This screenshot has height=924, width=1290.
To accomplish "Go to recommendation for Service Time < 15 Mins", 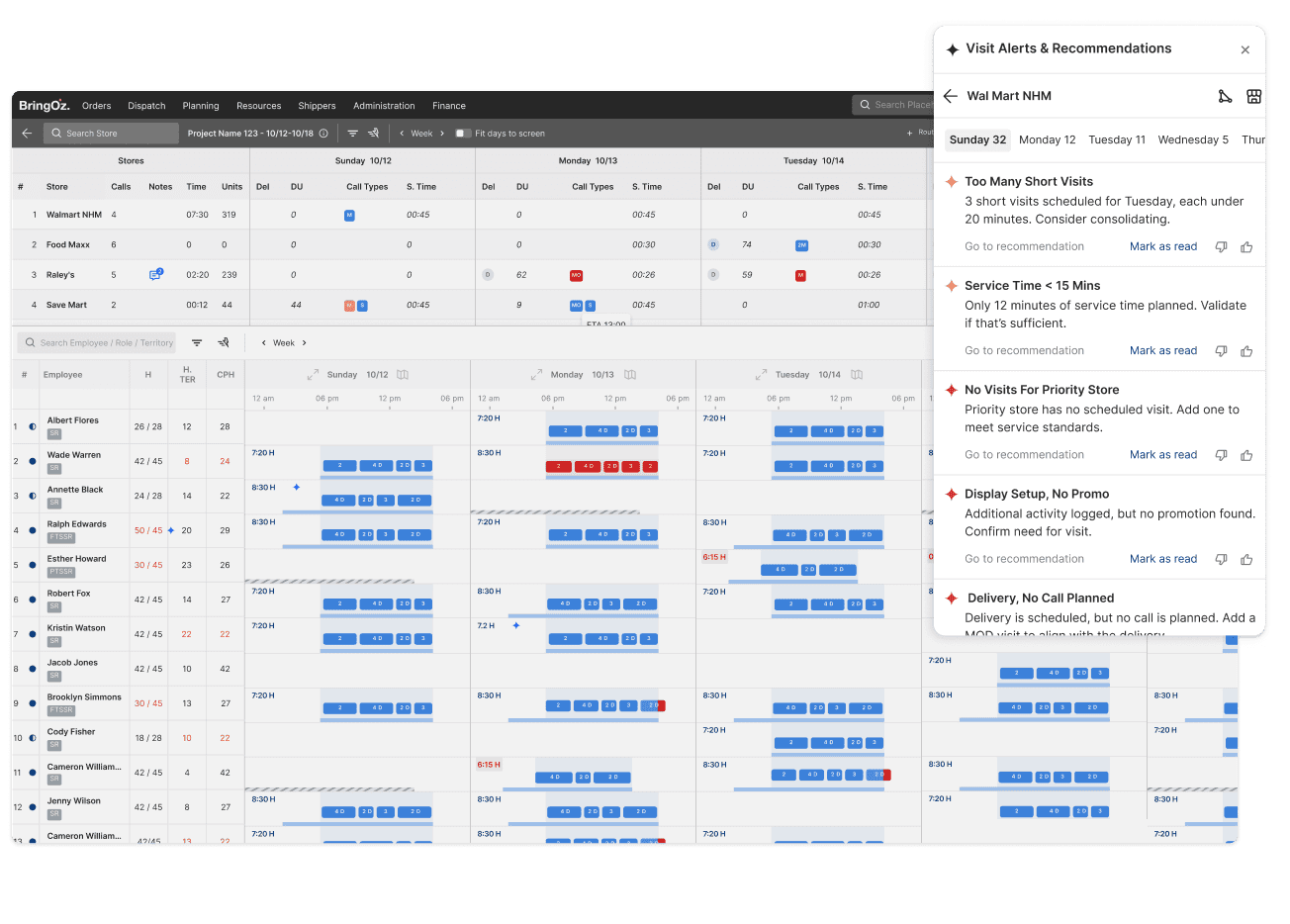I will coord(1025,351).
